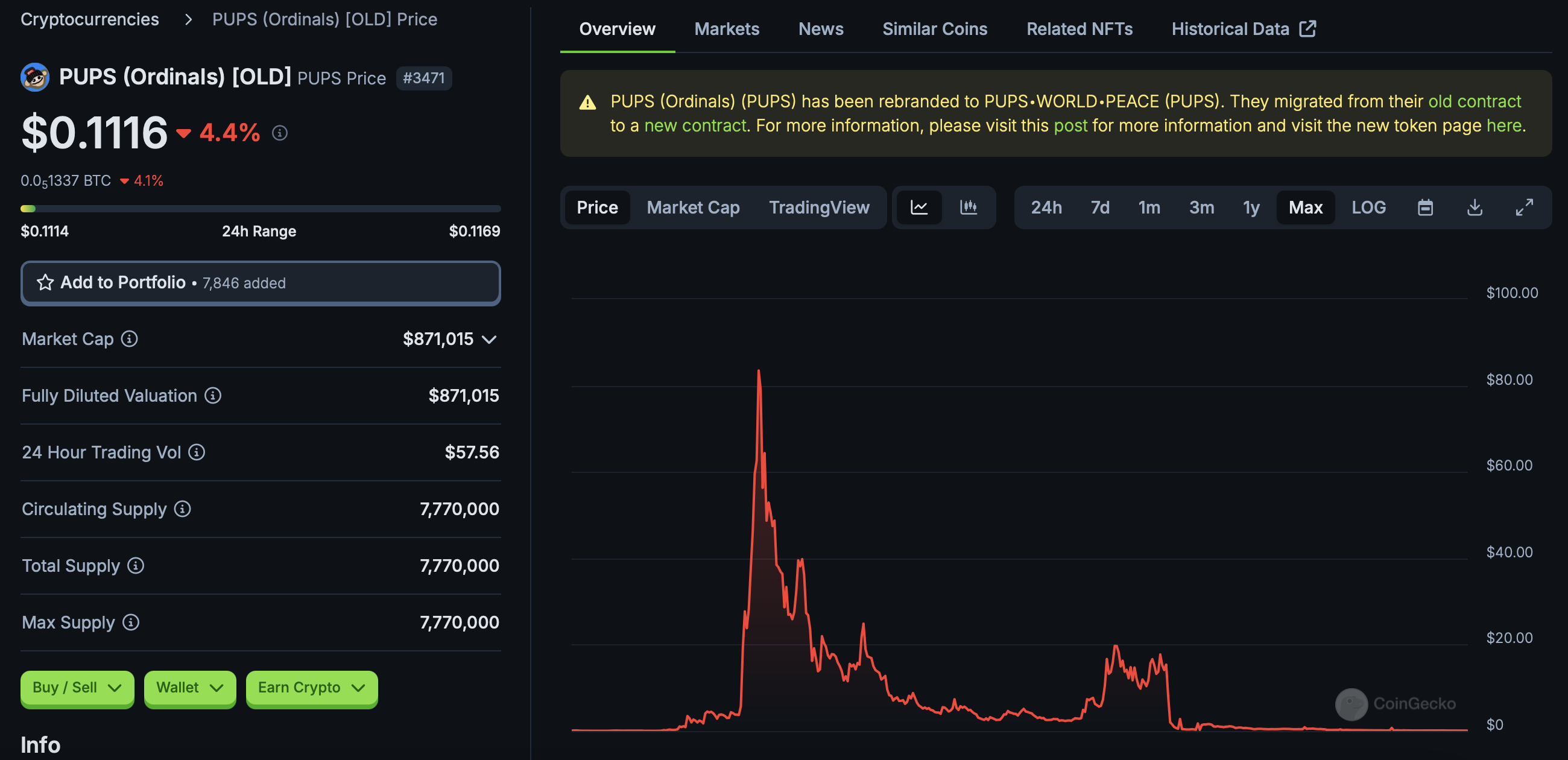Click the Total Supply 7,770,000 value
Screen dimensions: 1568x760
pyautogui.click(x=459, y=565)
